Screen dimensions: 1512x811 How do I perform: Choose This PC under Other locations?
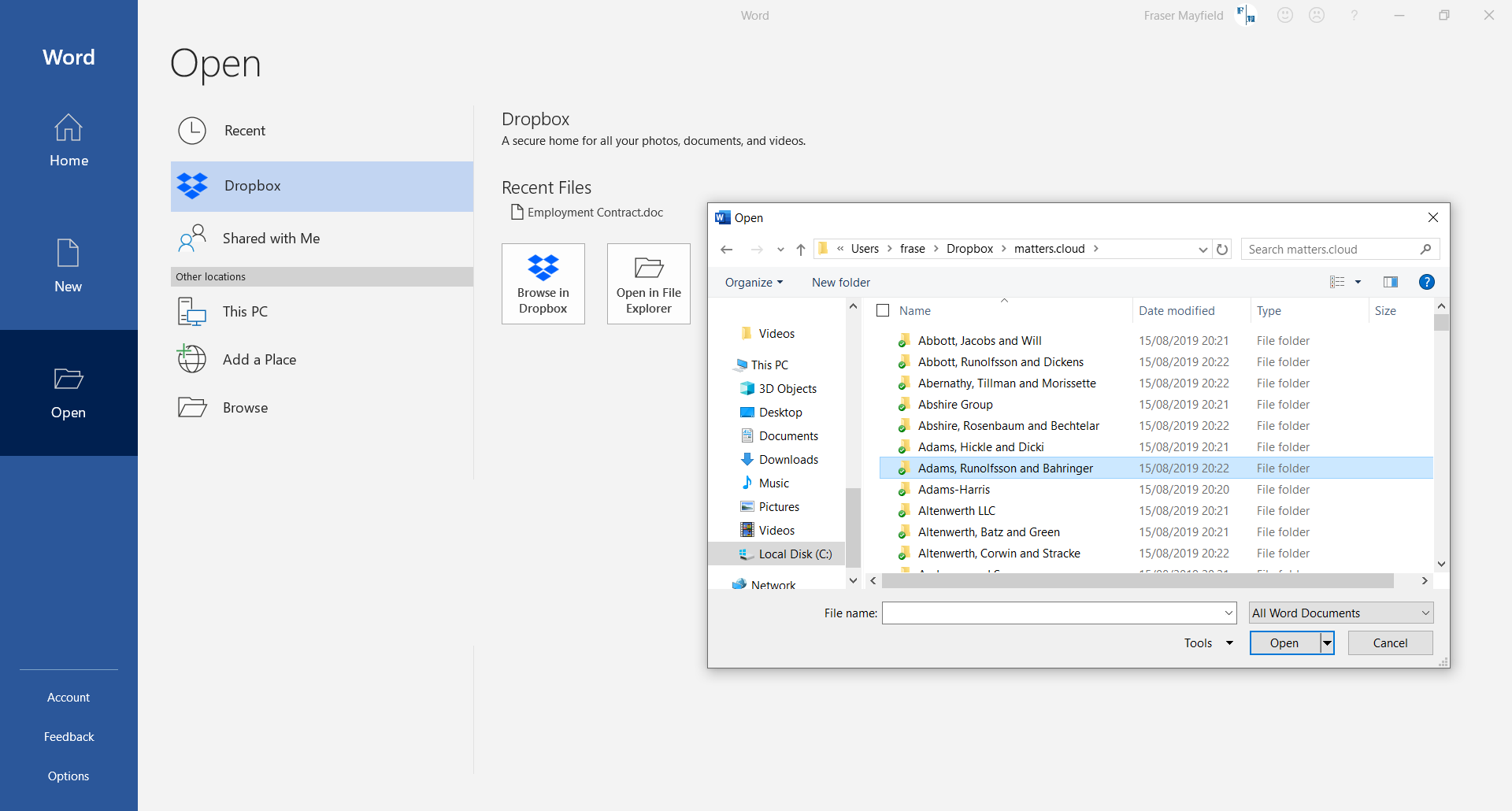point(245,312)
